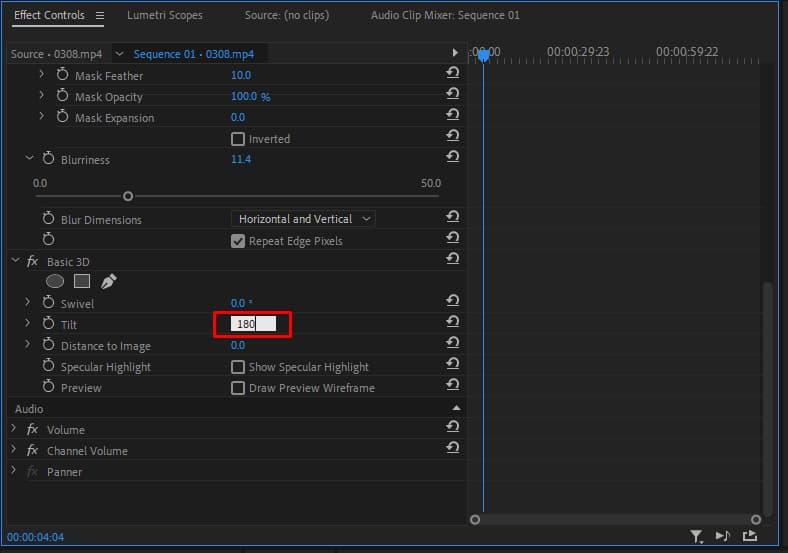Click the export frame icon at bottom right
This screenshot has width=788, height=553.
[750, 536]
